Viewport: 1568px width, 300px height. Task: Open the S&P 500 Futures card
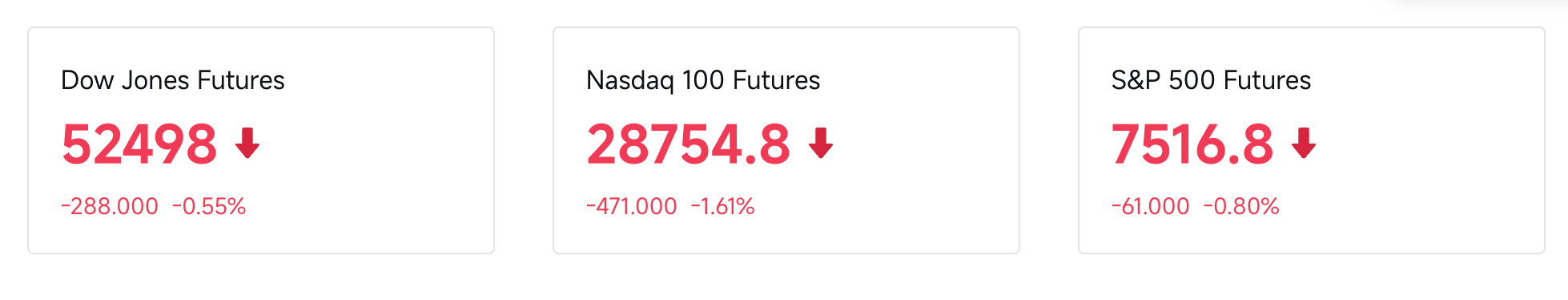point(1312,140)
